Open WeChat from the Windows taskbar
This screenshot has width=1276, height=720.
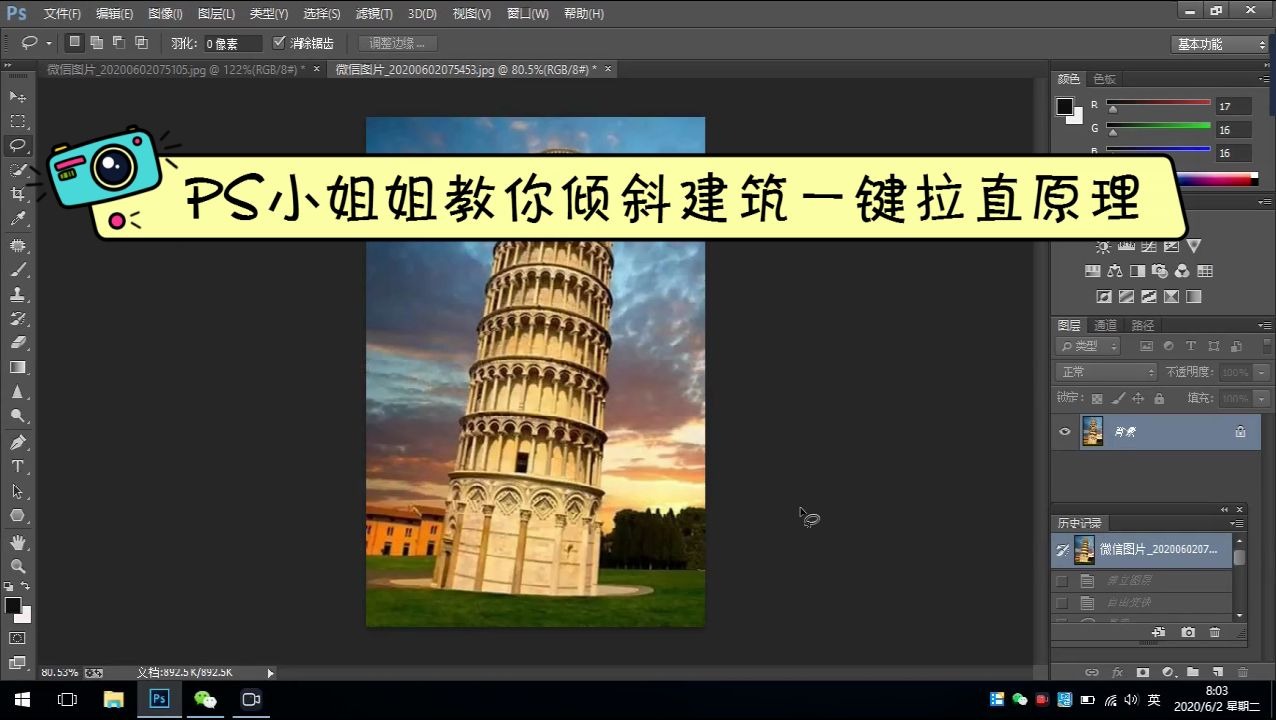point(205,699)
